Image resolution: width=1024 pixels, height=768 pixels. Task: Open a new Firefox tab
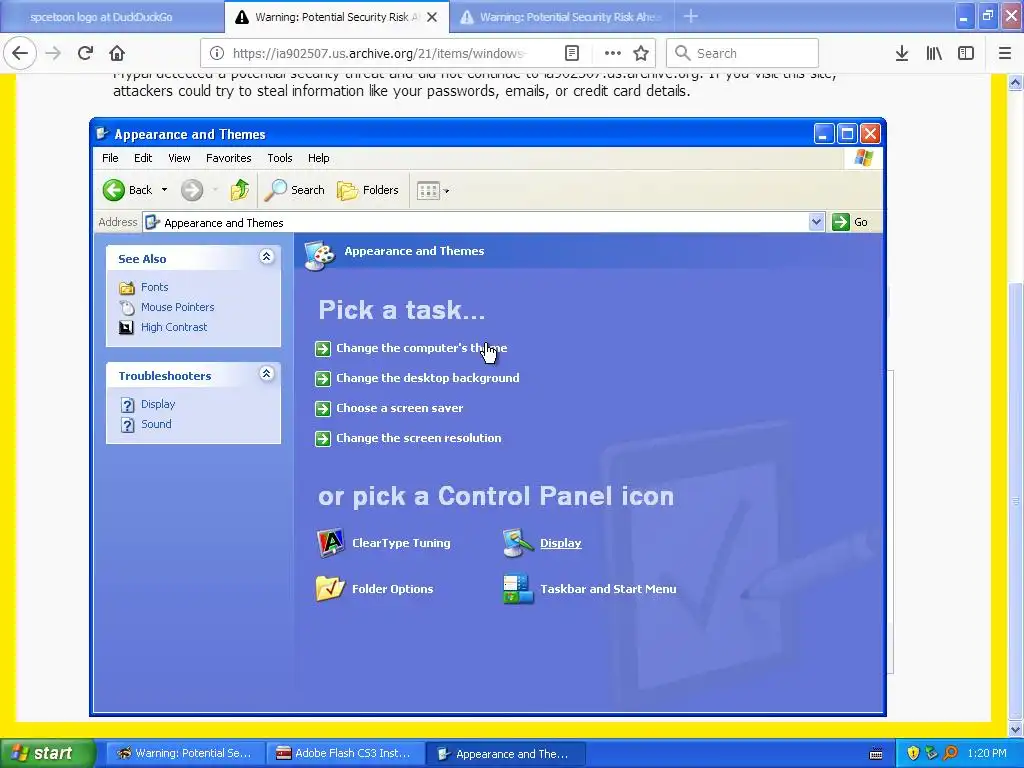691,17
